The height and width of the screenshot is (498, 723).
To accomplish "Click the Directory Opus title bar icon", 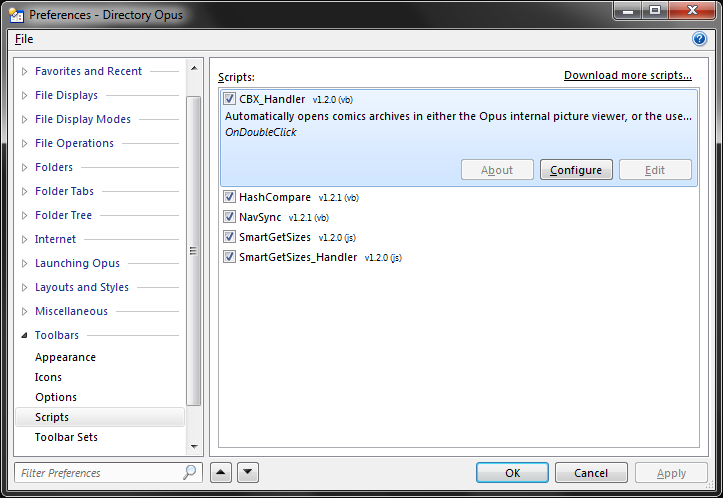I will 16,15.
